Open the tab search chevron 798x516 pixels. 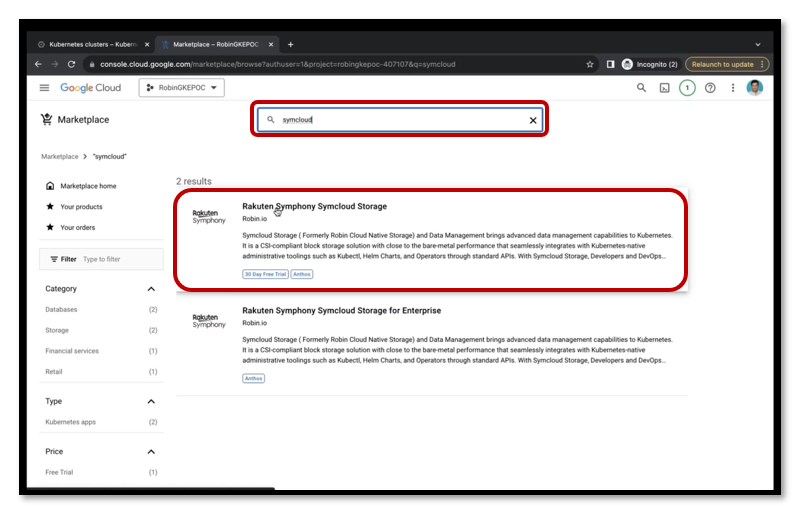point(758,44)
